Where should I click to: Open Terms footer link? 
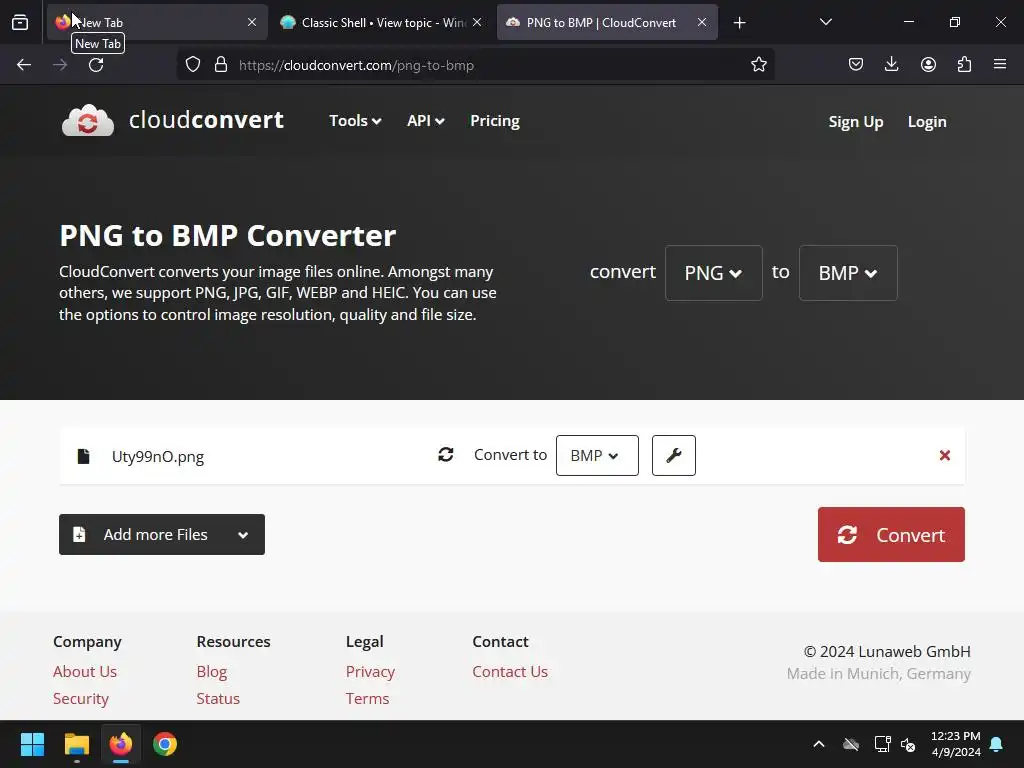coord(367,698)
